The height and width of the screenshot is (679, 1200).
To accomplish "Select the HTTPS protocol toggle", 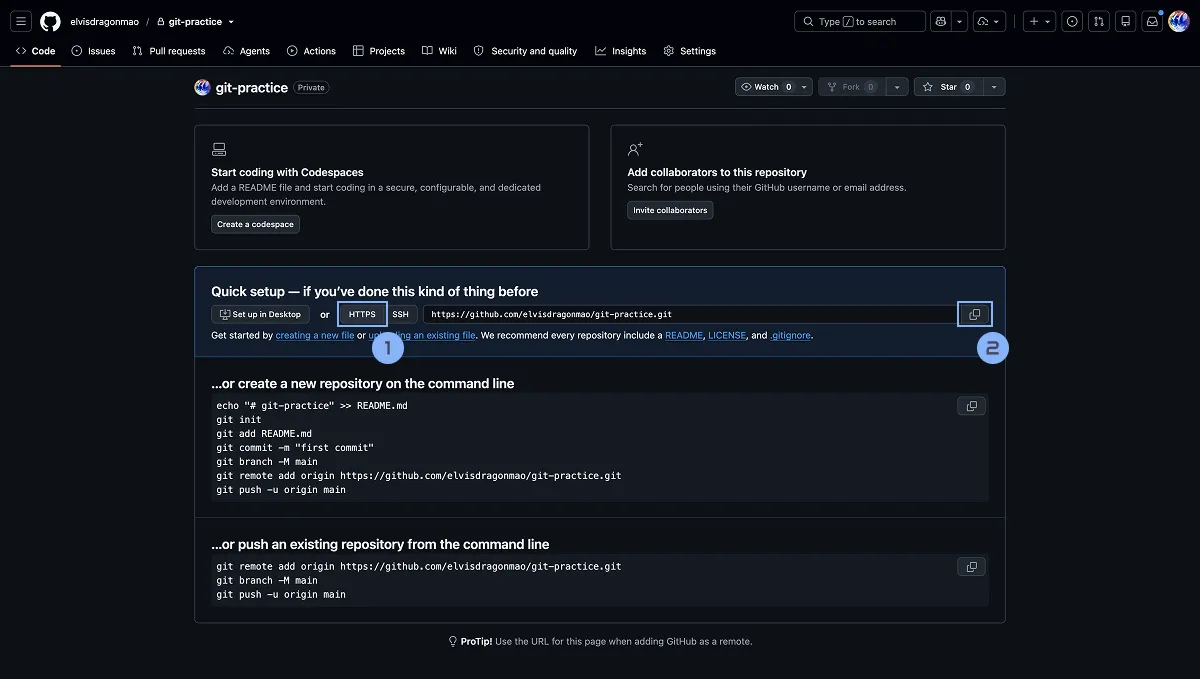I will click(x=362, y=314).
